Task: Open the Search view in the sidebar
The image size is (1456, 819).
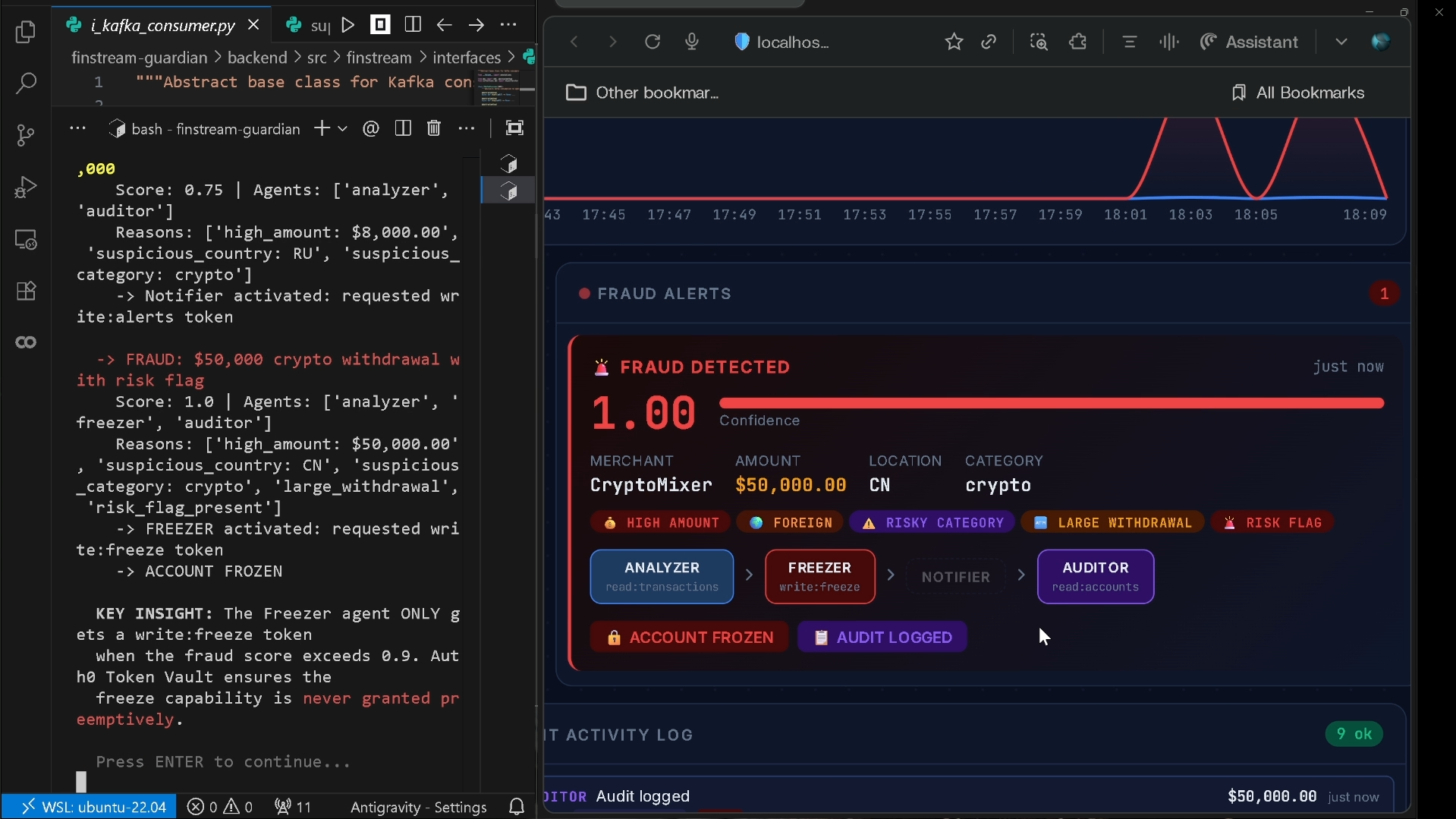Action: click(x=26, y=83)
